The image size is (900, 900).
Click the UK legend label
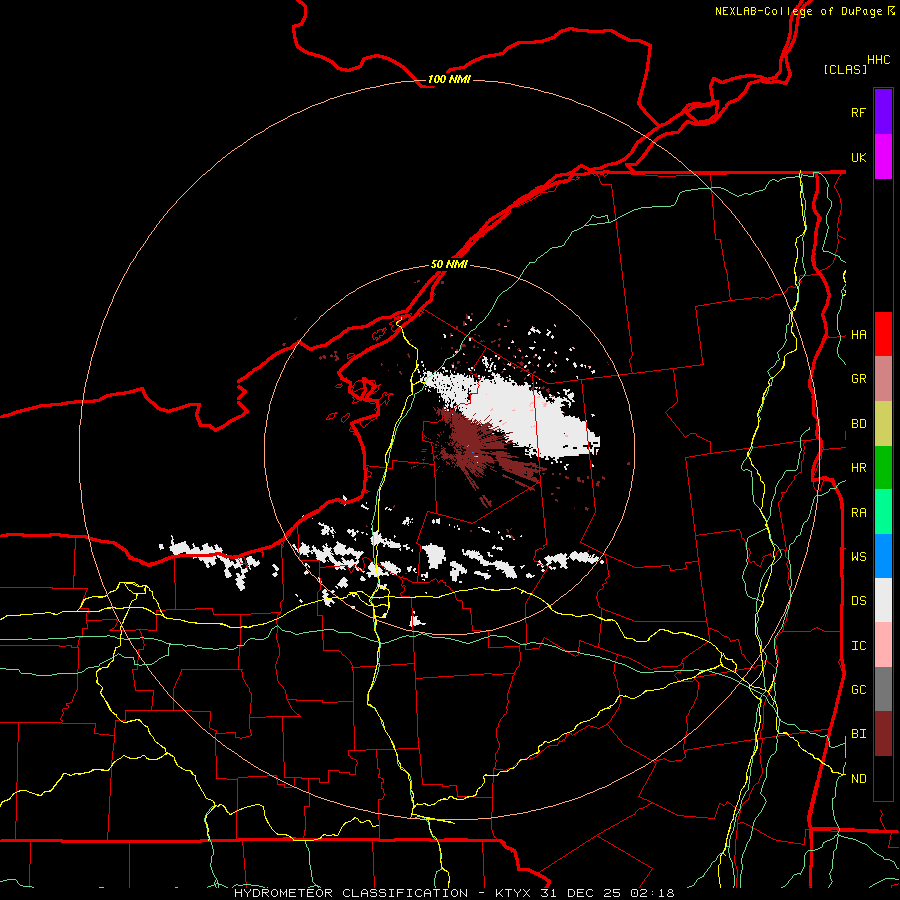(x=858, y=157)
